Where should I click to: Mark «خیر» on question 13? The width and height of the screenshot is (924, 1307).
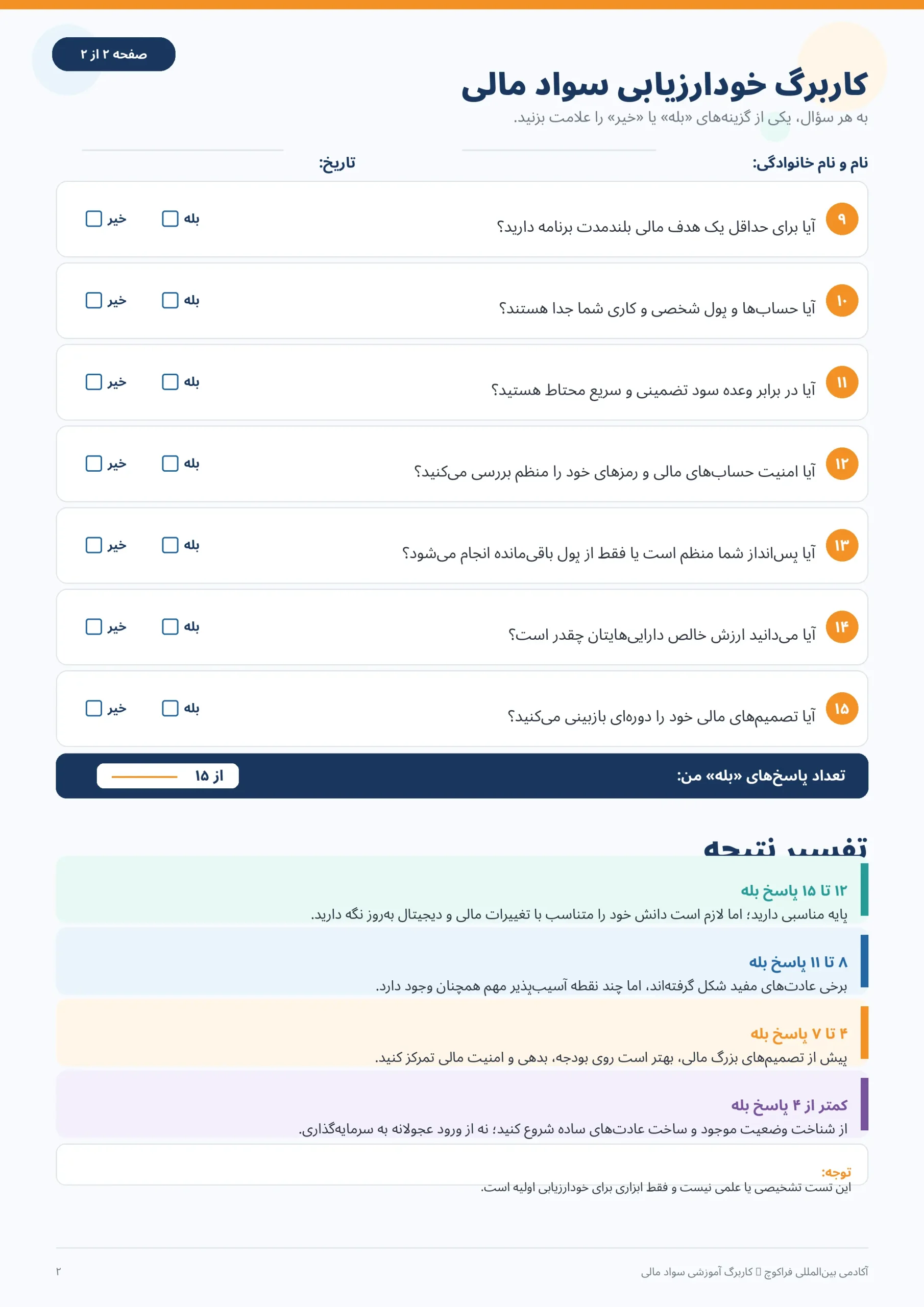pyautogui.click(x=94, y=545)
